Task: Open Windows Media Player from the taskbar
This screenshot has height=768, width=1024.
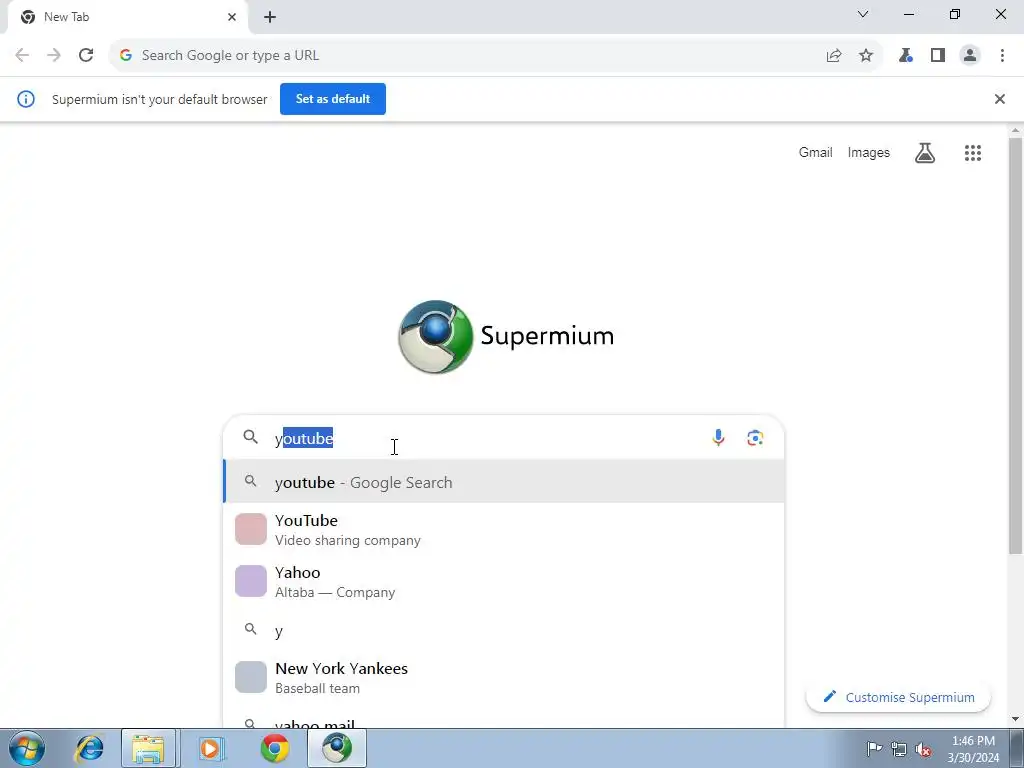Action: pos(211,748)
